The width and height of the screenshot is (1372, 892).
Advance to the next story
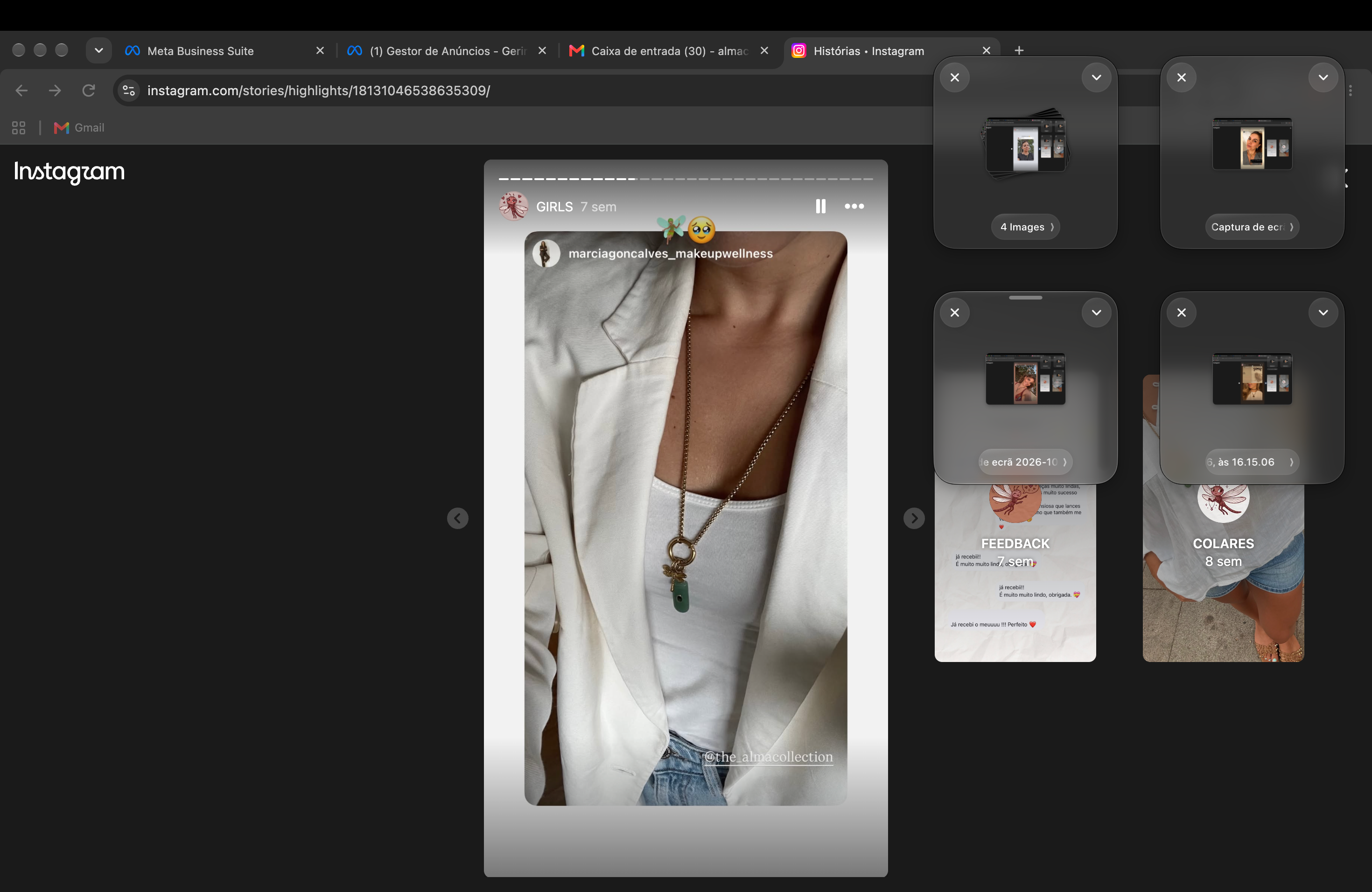point(914,518)
